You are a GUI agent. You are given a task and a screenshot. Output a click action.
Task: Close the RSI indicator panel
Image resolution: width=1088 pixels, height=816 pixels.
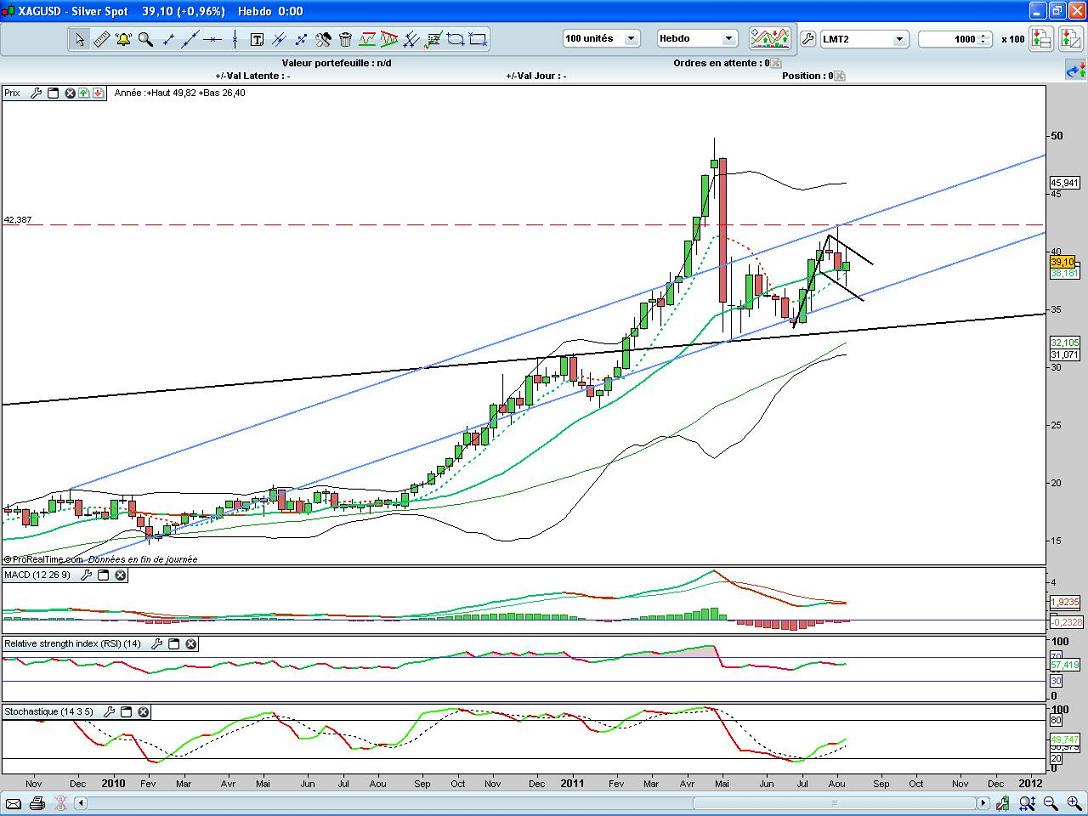click(190, 644)
